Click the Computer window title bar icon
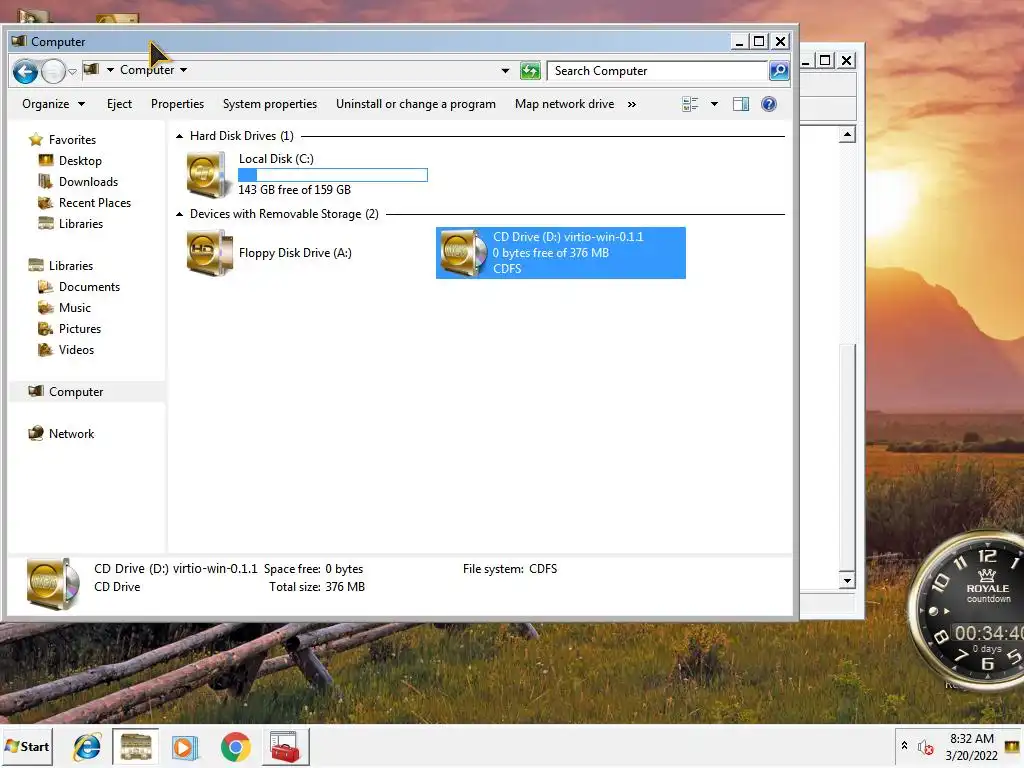Image resolution: width=1024 pixels, height=768 pixels. (x=19, y=41)
